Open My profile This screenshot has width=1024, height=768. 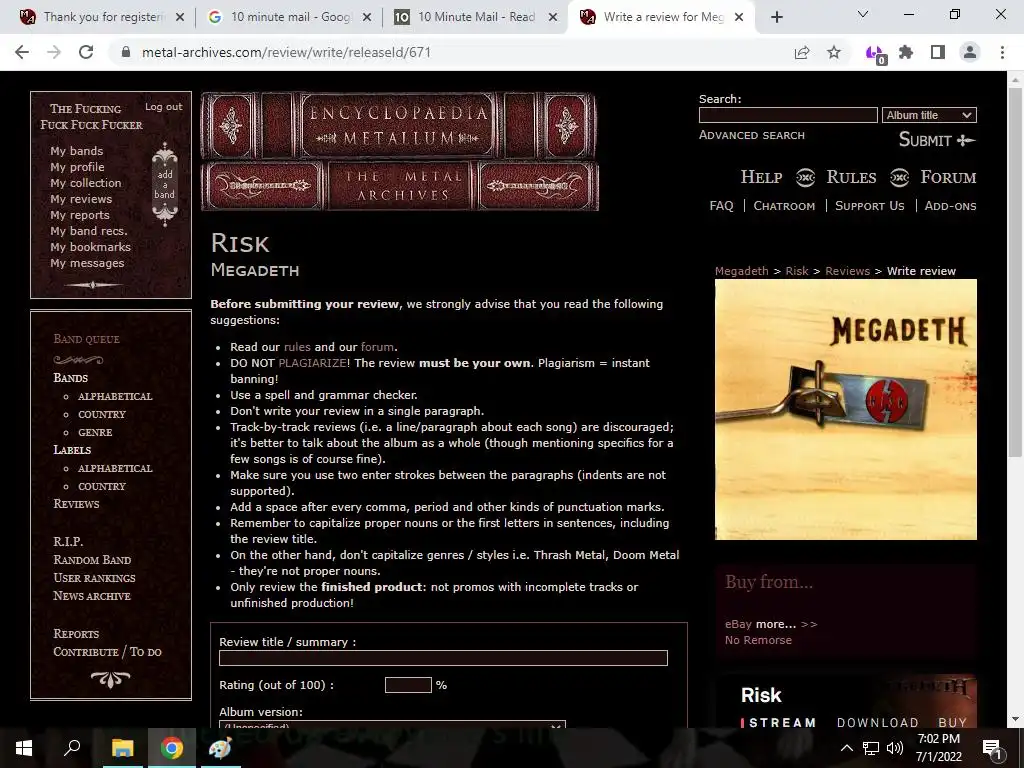pos(77,167)
